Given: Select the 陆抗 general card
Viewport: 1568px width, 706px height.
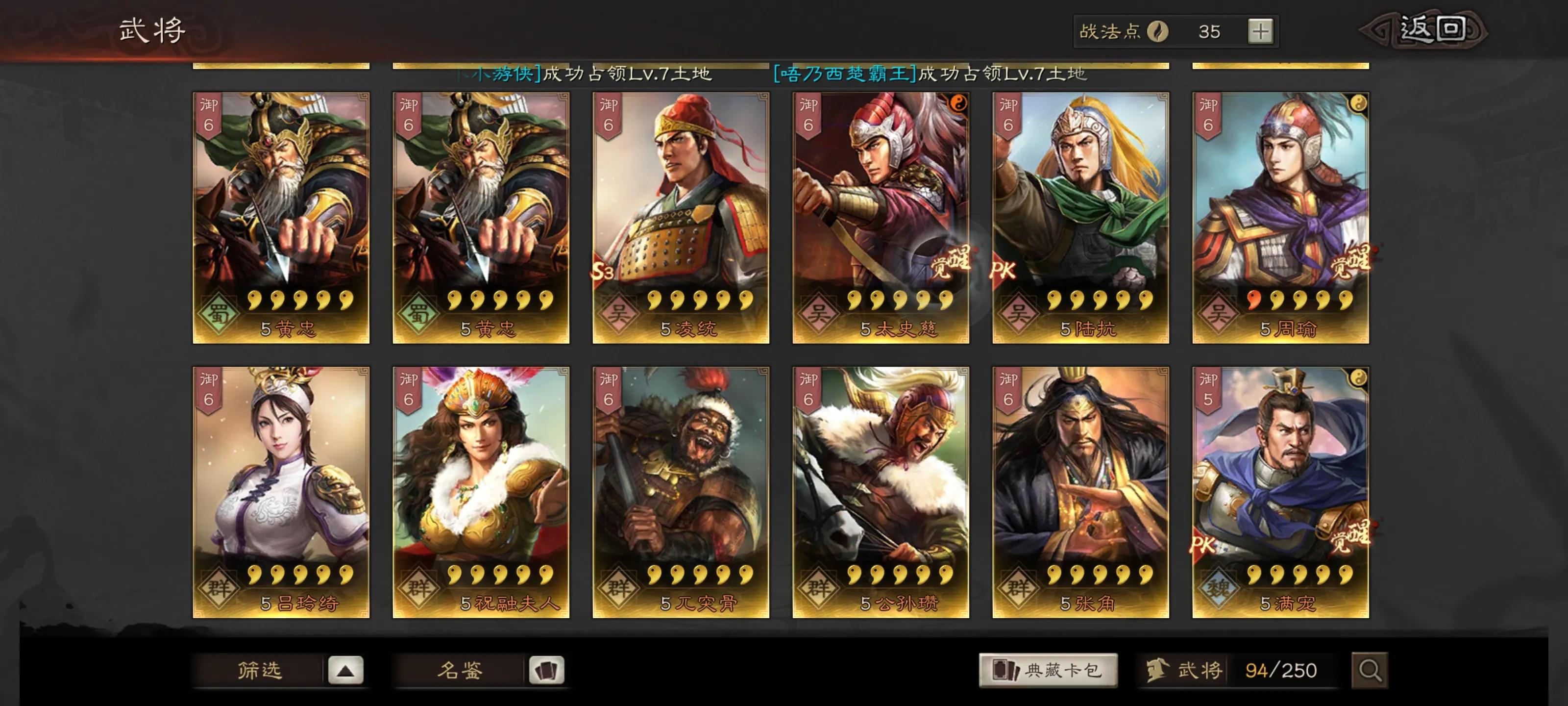Looking at the screenshot, I should (x=1080, y=218).
